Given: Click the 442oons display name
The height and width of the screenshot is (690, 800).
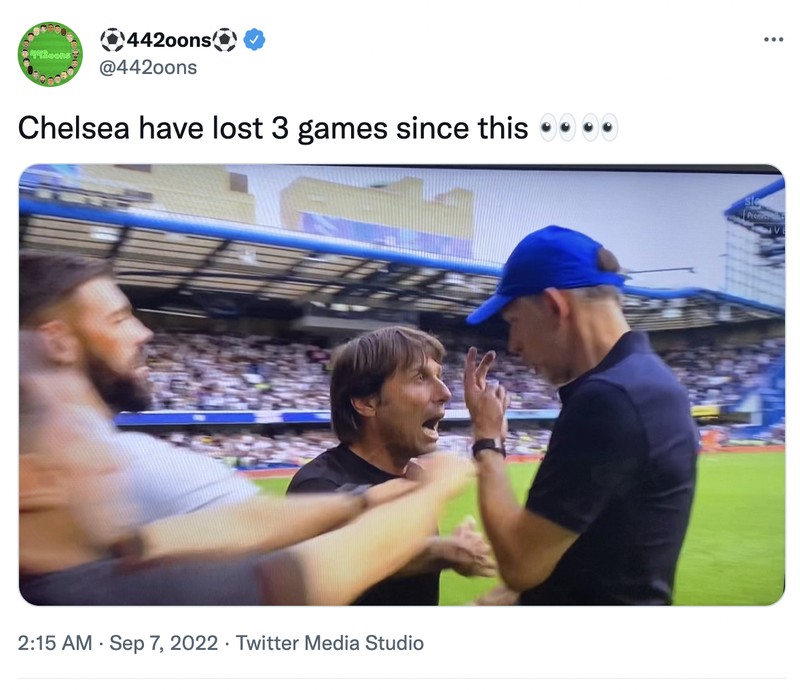Looking at the screenshot, I should coord(172,38).
